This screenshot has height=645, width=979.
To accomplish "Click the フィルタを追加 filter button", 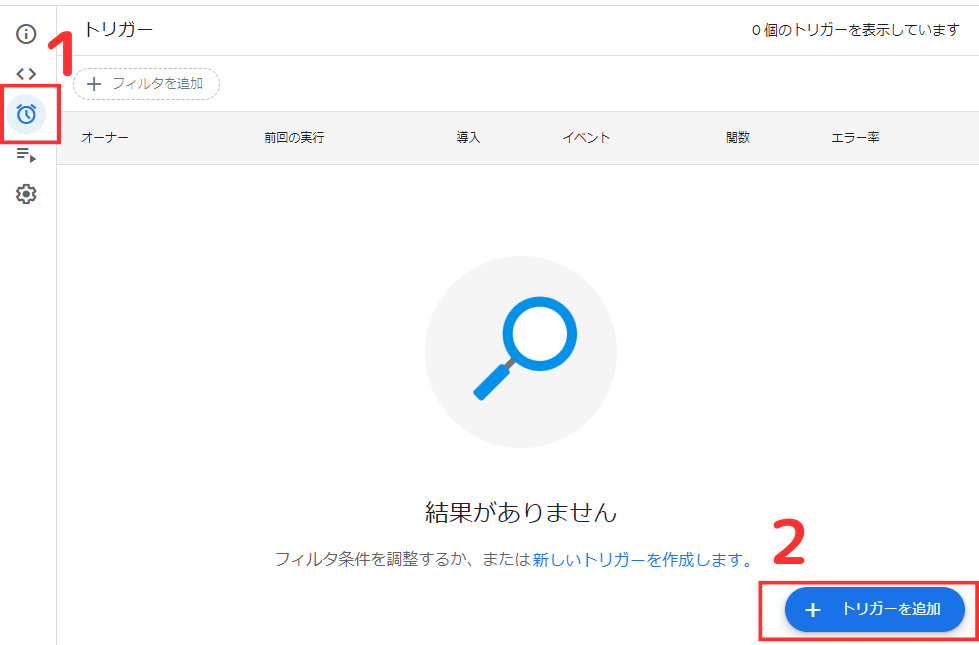I will tap(146, 84).
